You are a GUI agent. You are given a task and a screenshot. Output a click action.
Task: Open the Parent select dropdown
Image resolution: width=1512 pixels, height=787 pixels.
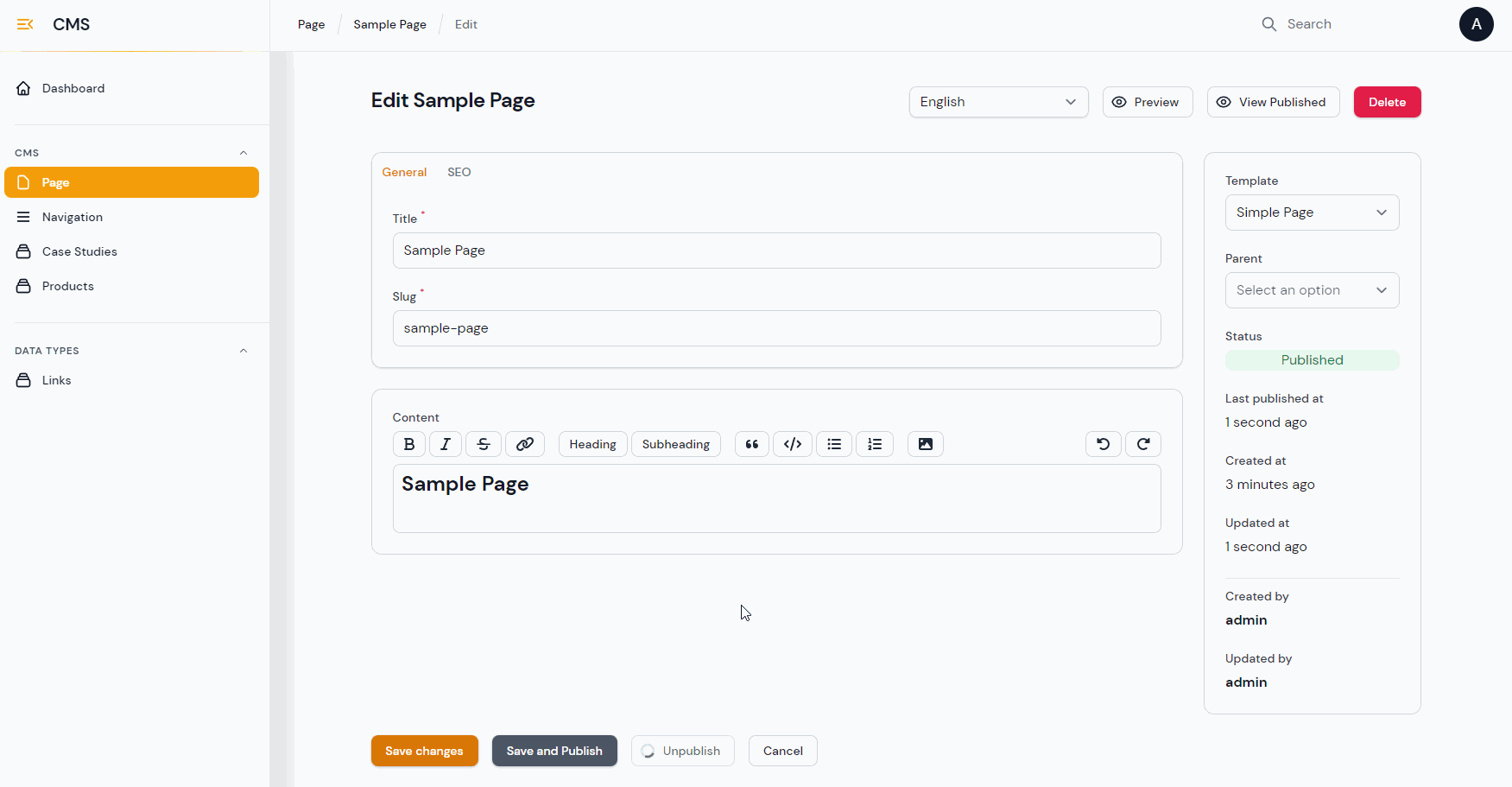coord(1313,290)
